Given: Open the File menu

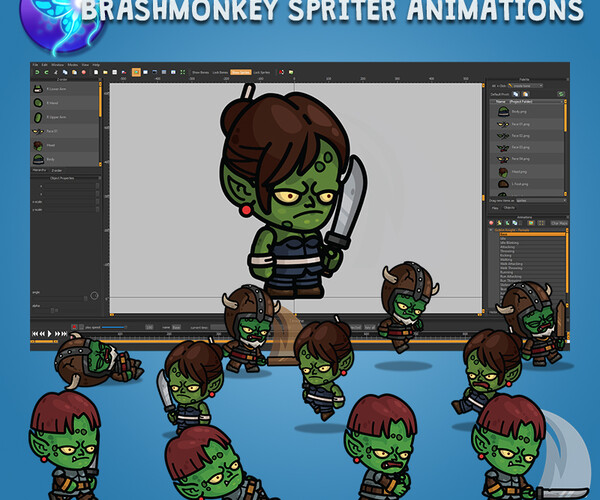Looking at the screenshot, I should click(35, 65).
